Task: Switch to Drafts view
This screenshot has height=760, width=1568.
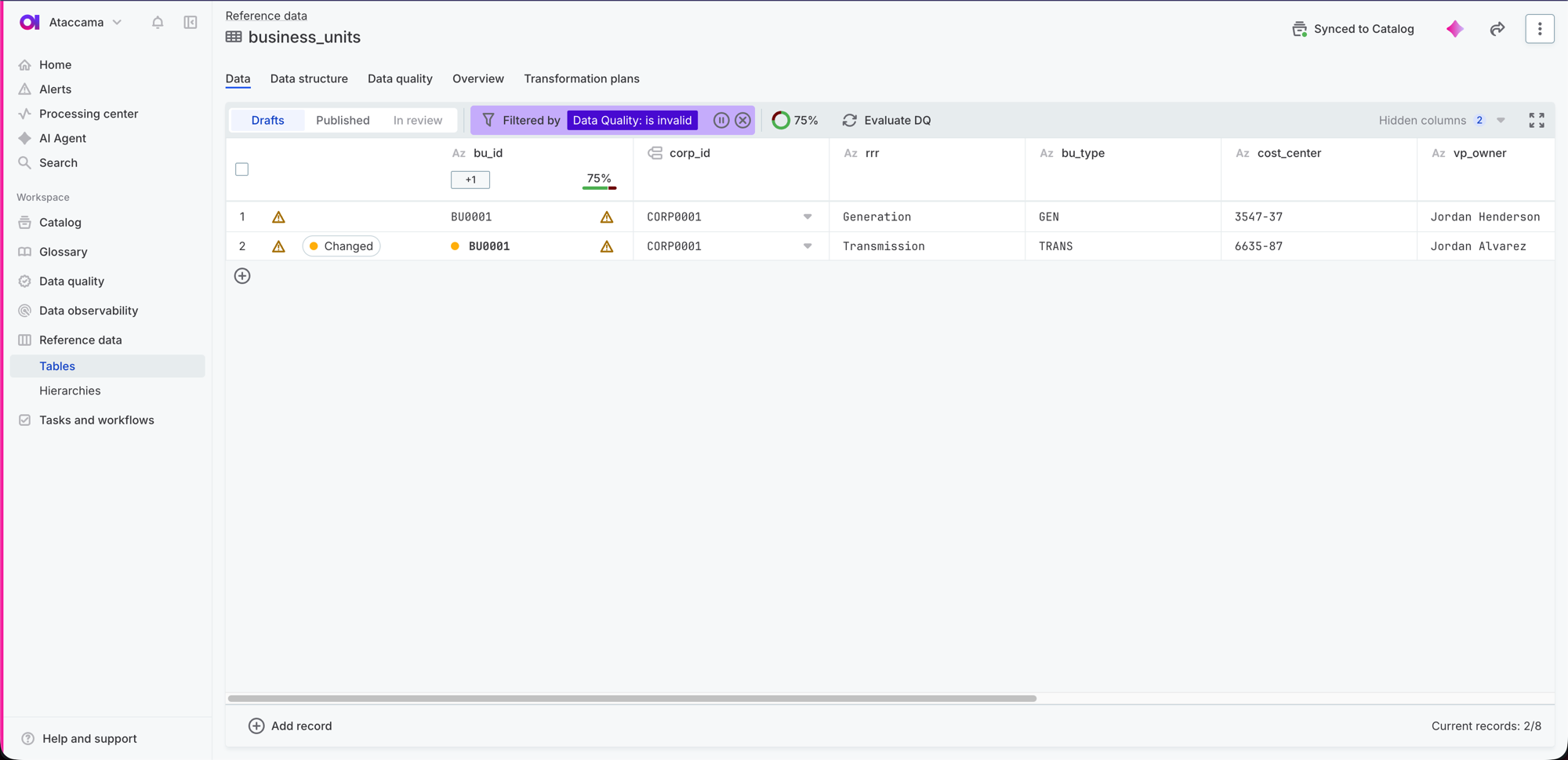Action: point(267,120)
